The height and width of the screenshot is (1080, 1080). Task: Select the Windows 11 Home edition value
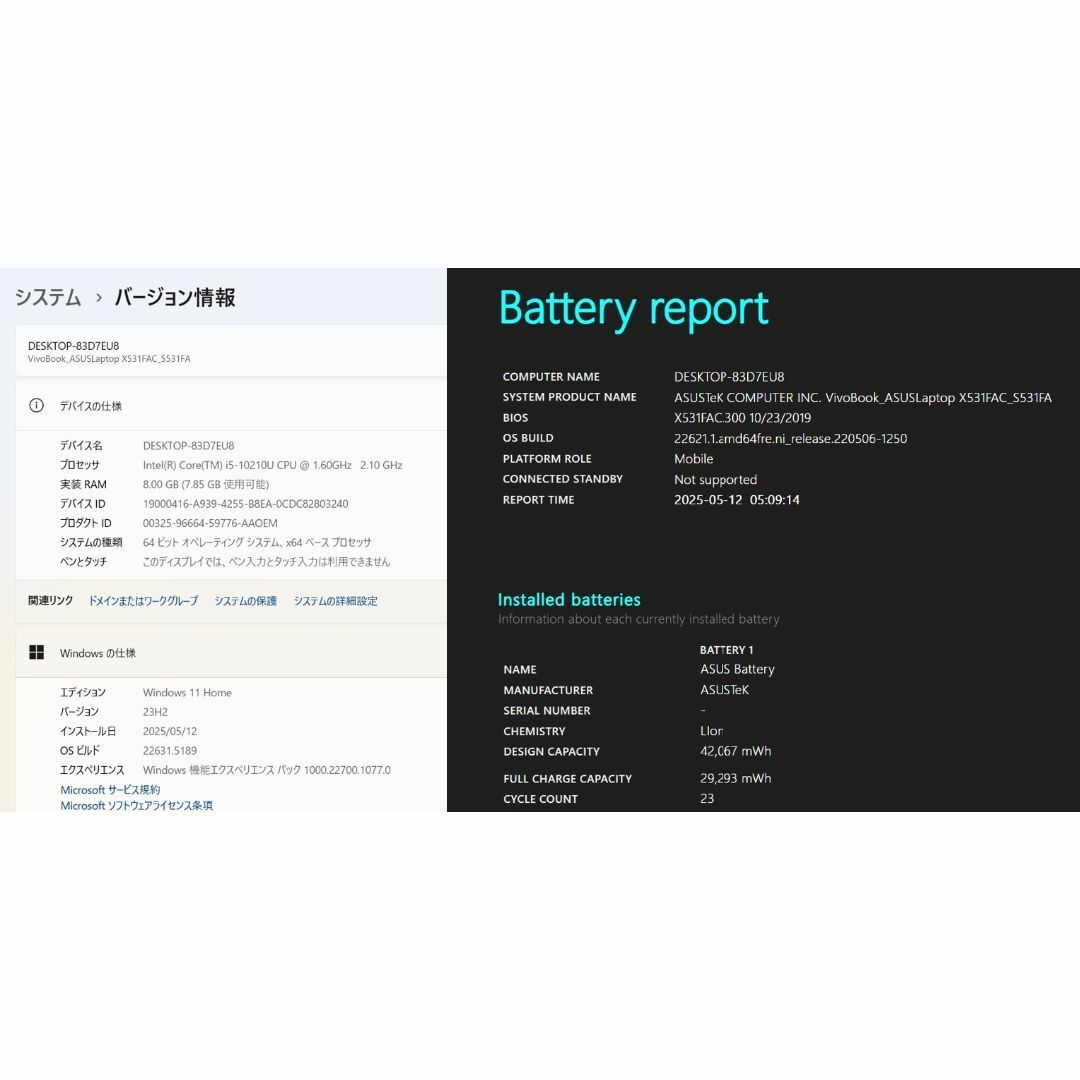tap(187, 692)
